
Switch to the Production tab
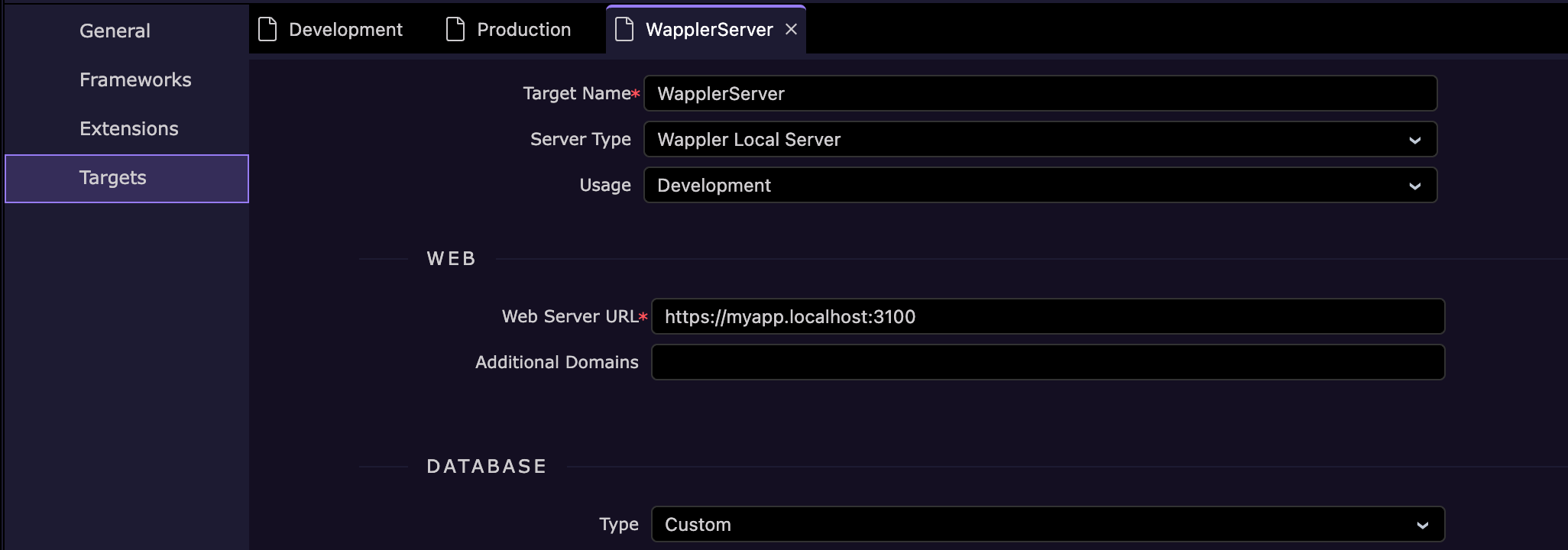[523, 30]
